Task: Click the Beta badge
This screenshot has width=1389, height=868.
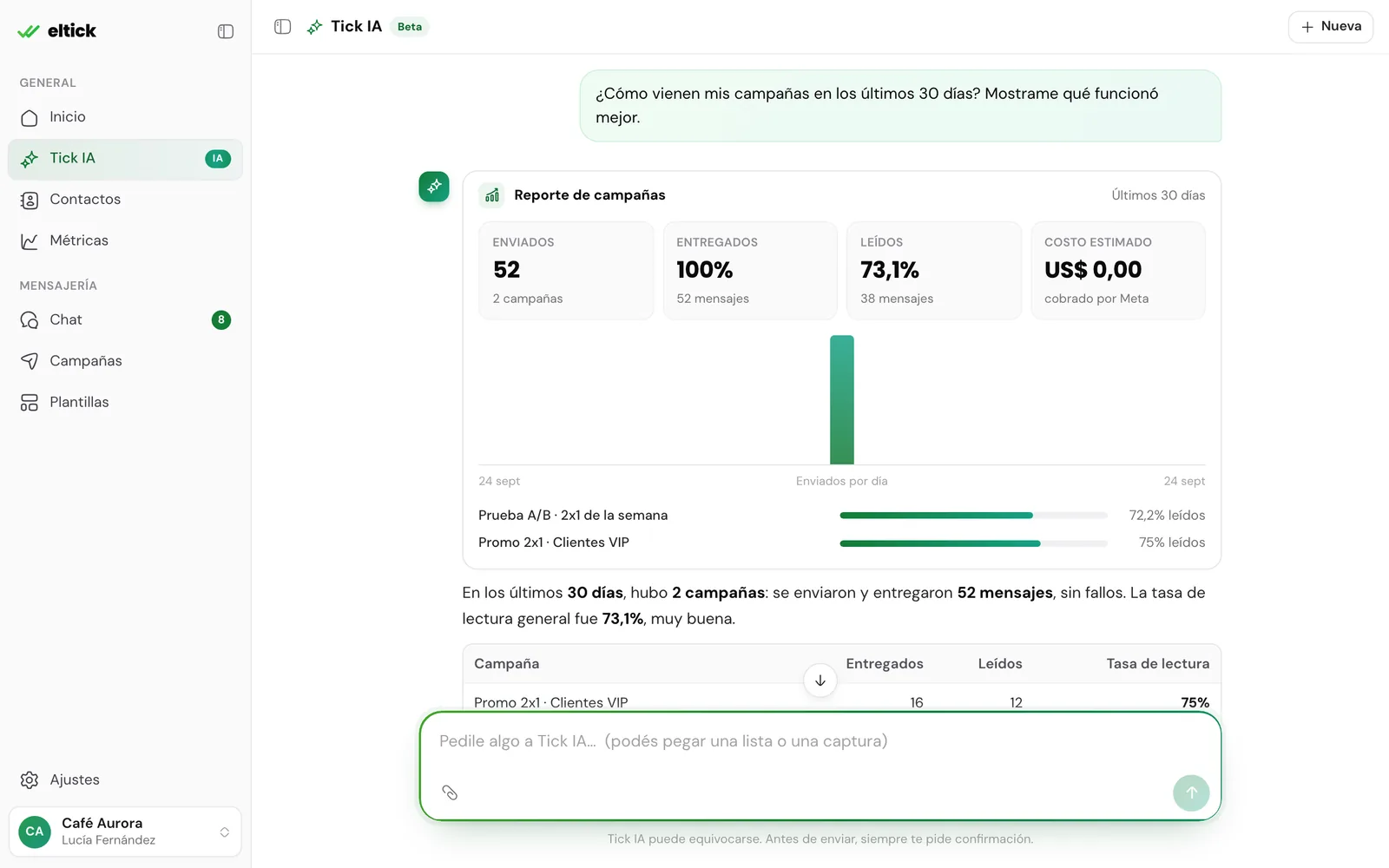Action: (x=410, y=27)
